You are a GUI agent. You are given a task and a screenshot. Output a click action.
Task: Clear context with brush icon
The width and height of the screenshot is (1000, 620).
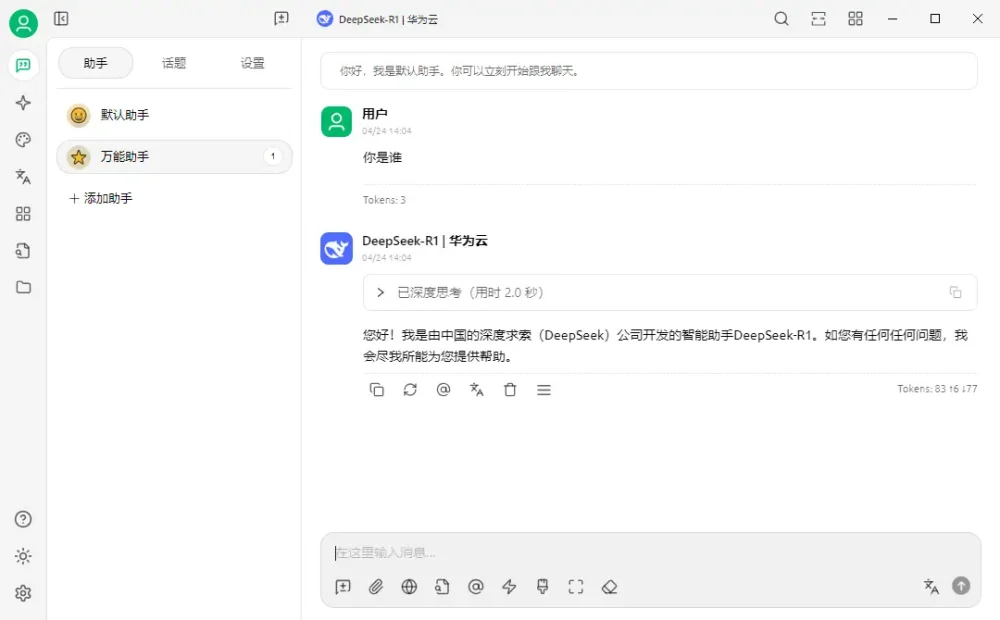point(543,587)
